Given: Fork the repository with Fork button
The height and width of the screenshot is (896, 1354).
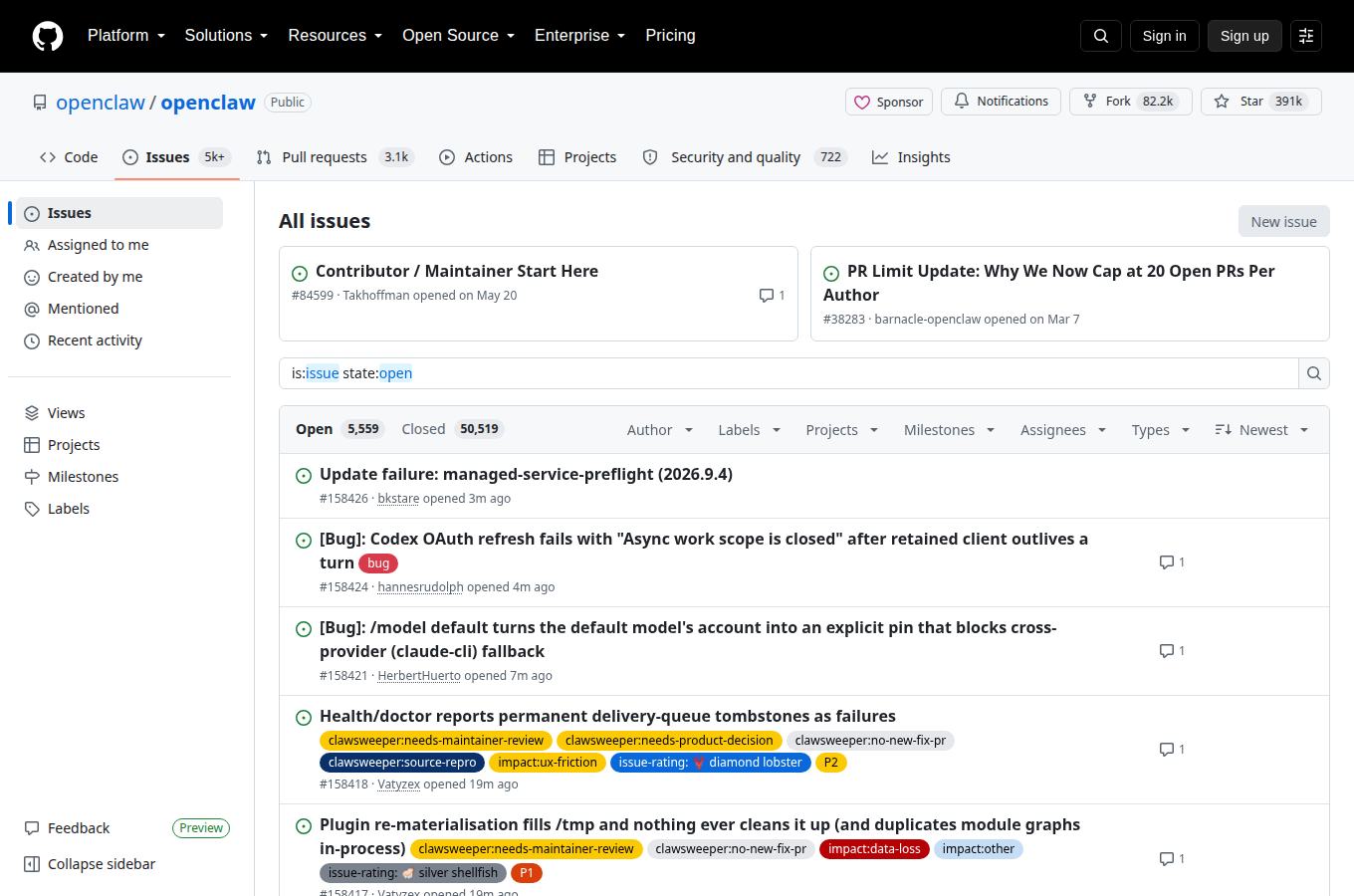Looking at the screenshot, I should [x=1131, y=102].
